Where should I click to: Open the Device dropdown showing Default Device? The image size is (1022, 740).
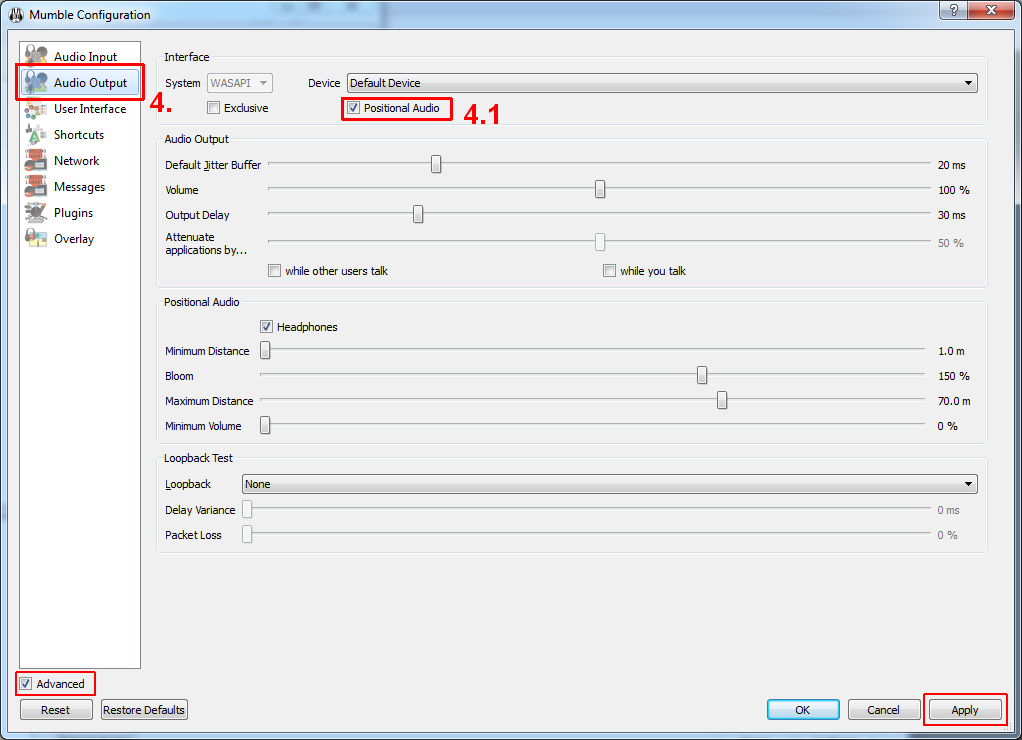coord(662,83)
